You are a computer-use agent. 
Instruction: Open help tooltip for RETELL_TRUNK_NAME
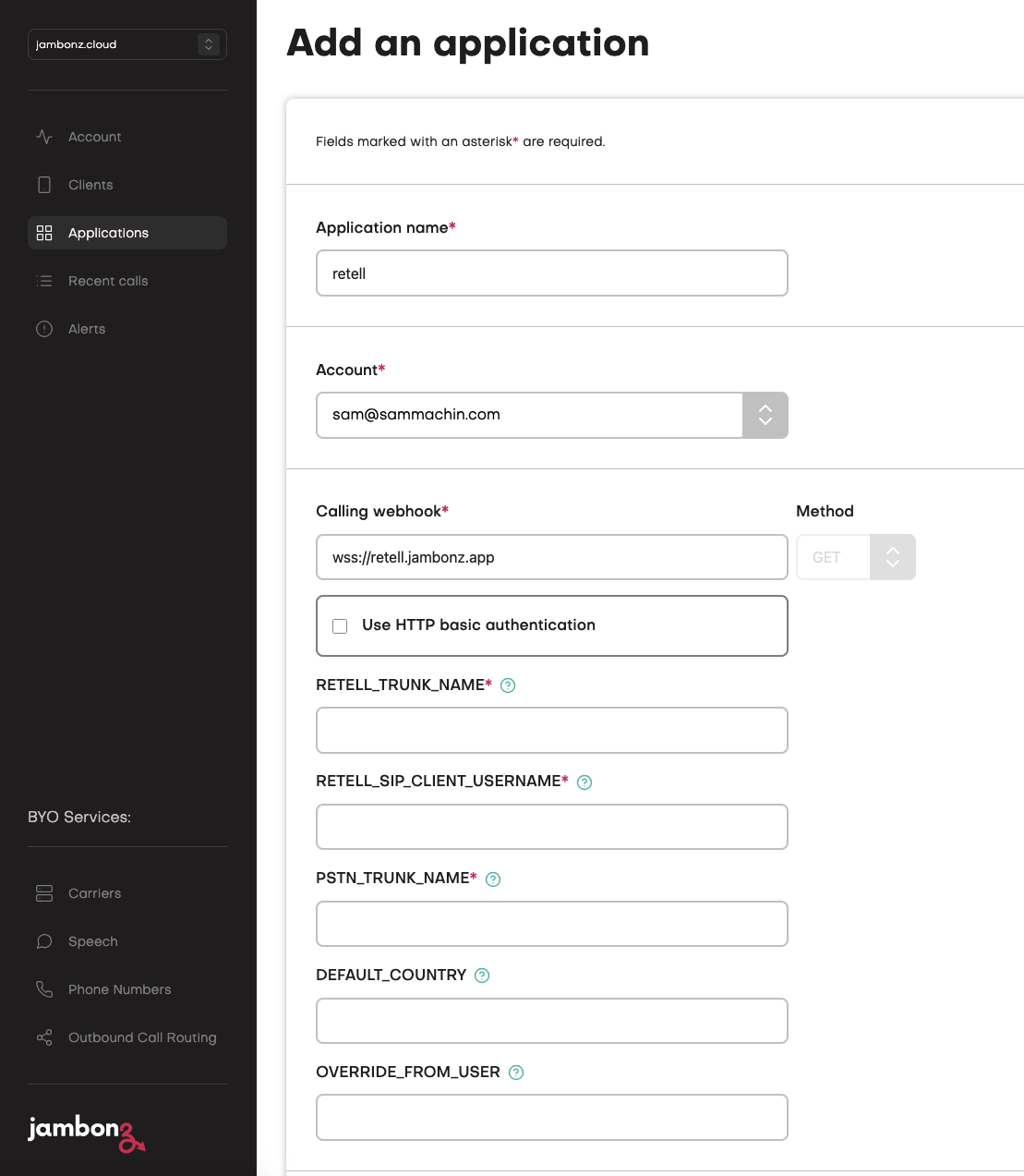click(x=506, y=685)
